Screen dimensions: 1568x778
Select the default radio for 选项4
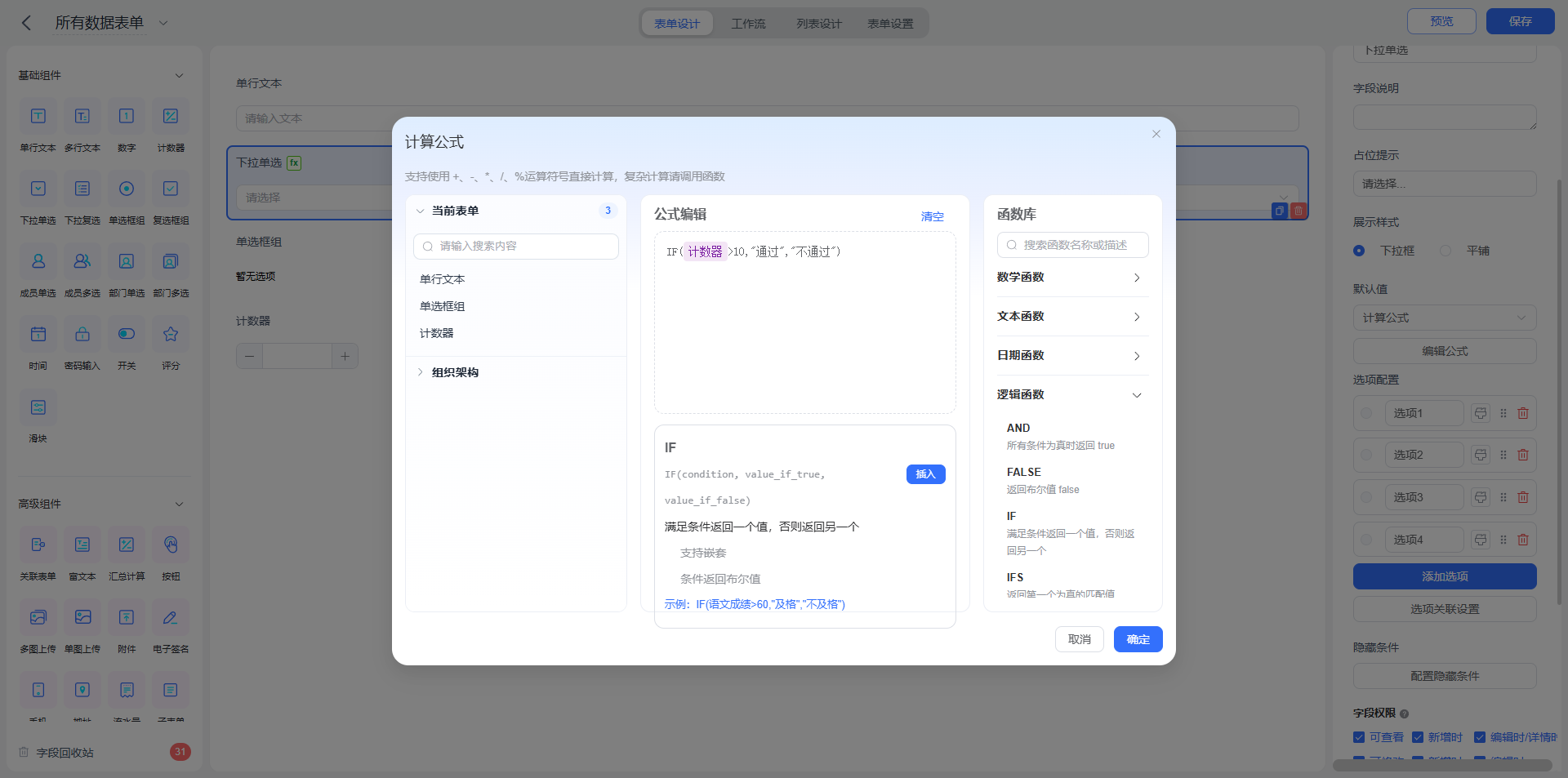click(x=1366, y=540)
